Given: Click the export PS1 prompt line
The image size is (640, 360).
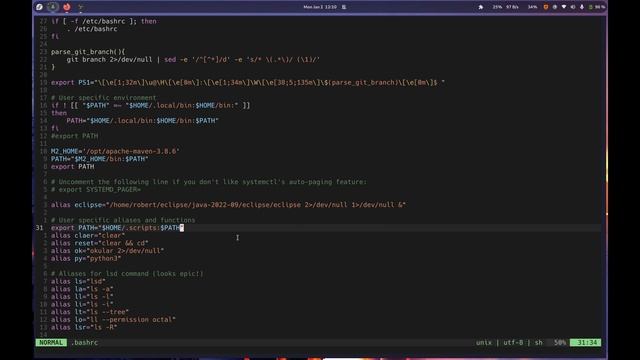Looking at the screenshot, I should pos(248,82).
